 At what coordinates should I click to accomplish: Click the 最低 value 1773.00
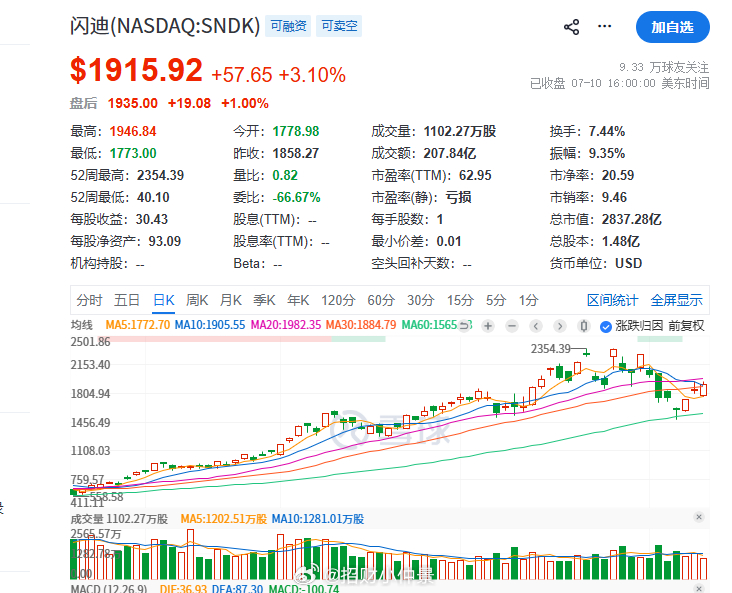pyautogui.click(x=133, y=154)
